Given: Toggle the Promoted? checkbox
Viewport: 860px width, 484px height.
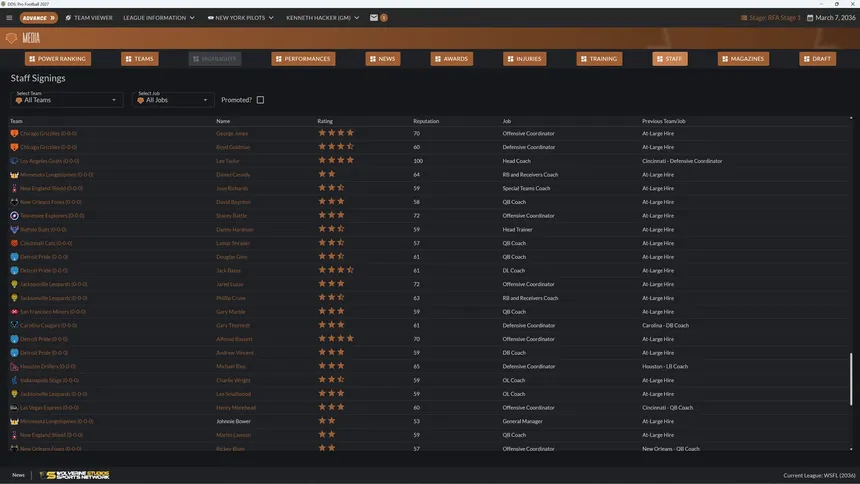Looking at the screenshot, I should 261,100.
